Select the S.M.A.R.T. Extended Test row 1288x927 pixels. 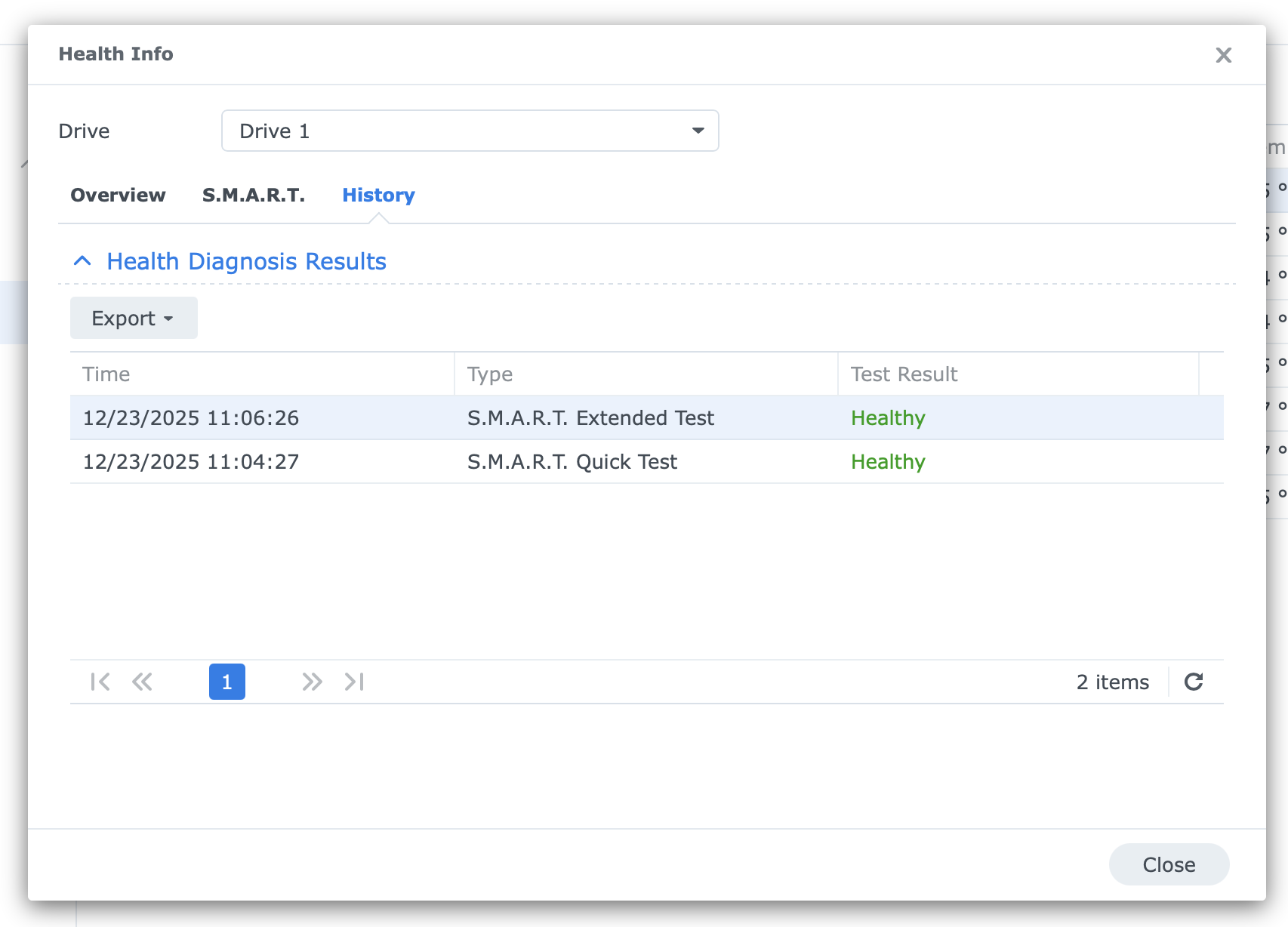(590, 418)
